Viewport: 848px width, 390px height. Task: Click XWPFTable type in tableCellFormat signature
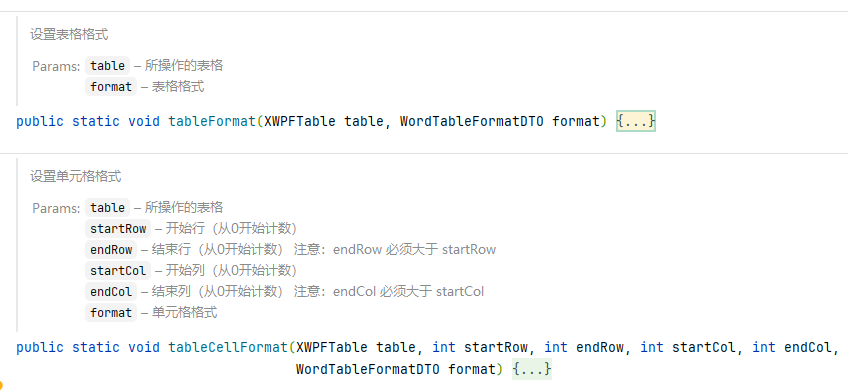point(332,347)
